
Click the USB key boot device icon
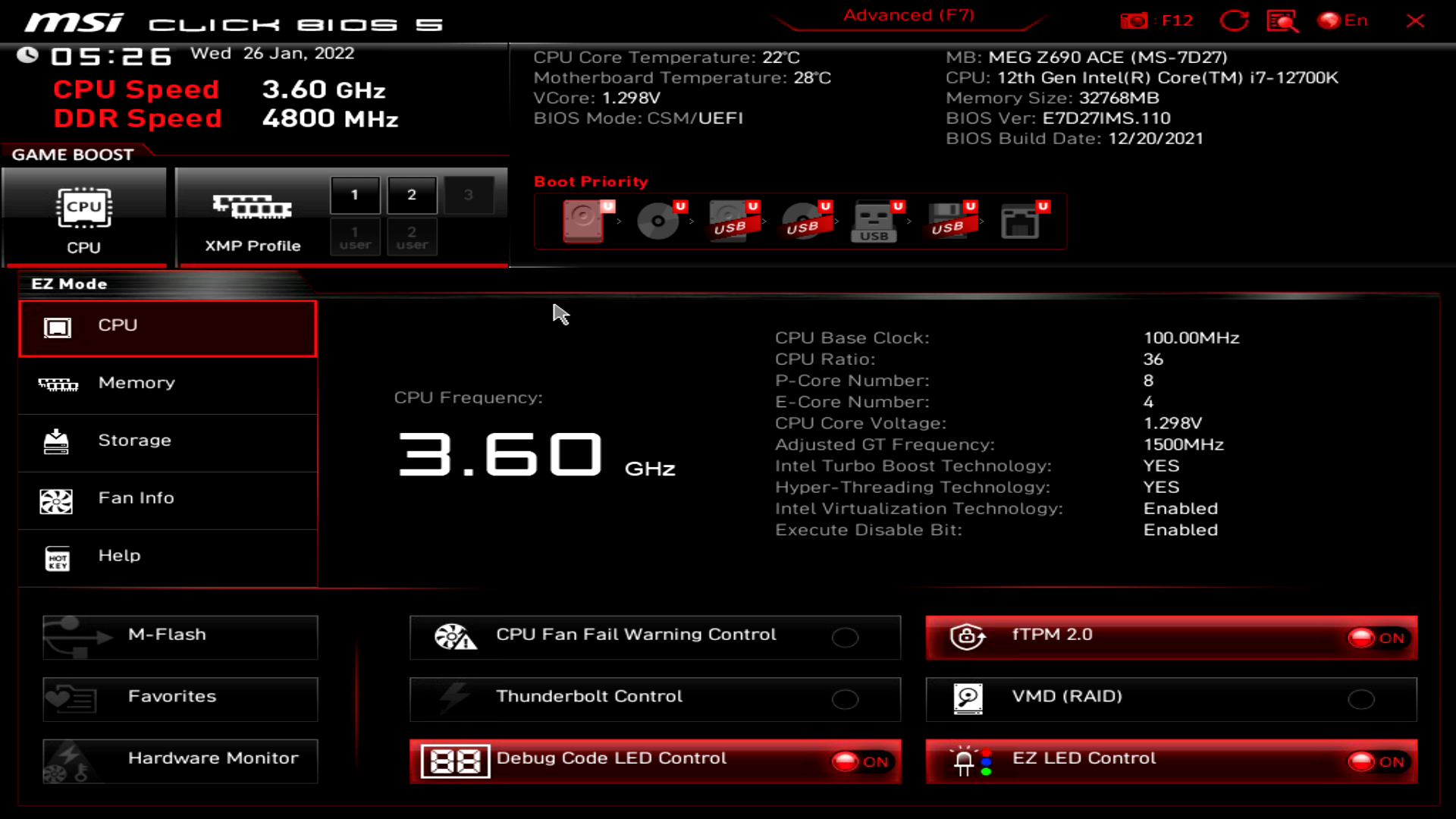click(874, 221)
